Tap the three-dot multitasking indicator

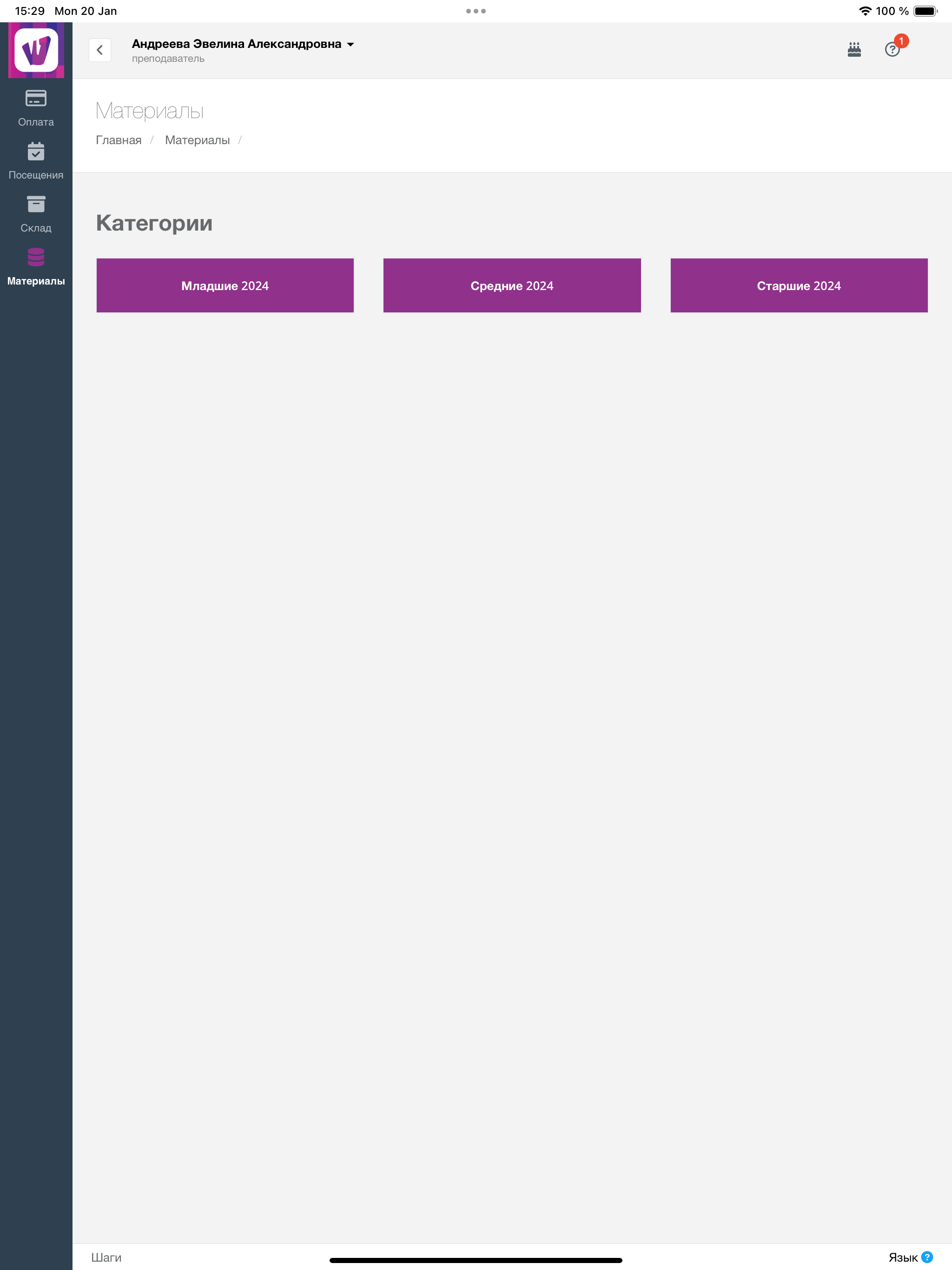(476, 11)
